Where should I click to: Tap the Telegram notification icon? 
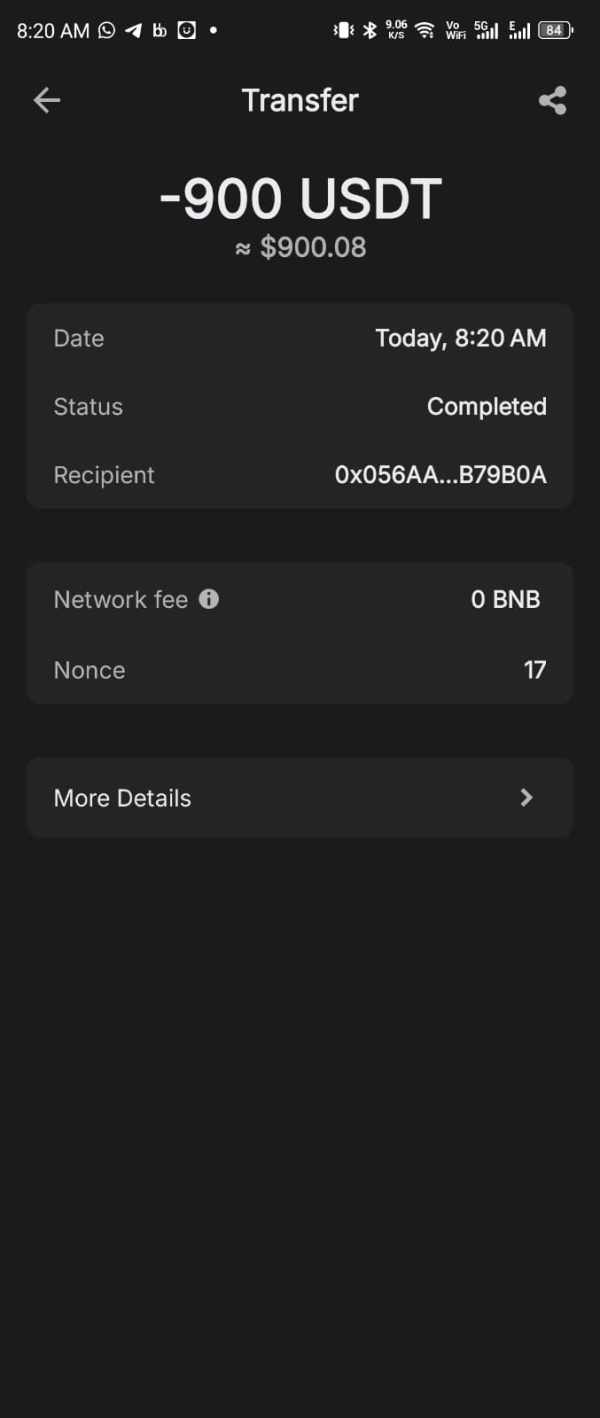(x=133, y=30)
